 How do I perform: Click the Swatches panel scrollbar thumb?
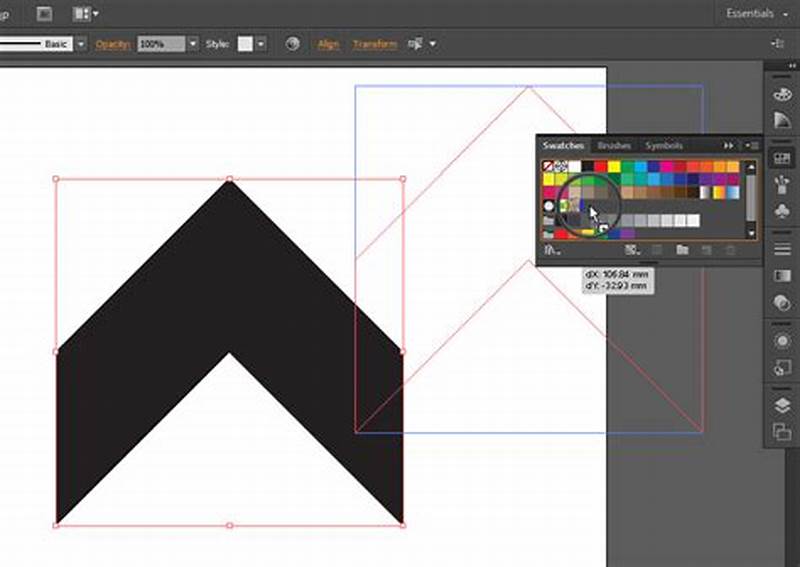751,198
